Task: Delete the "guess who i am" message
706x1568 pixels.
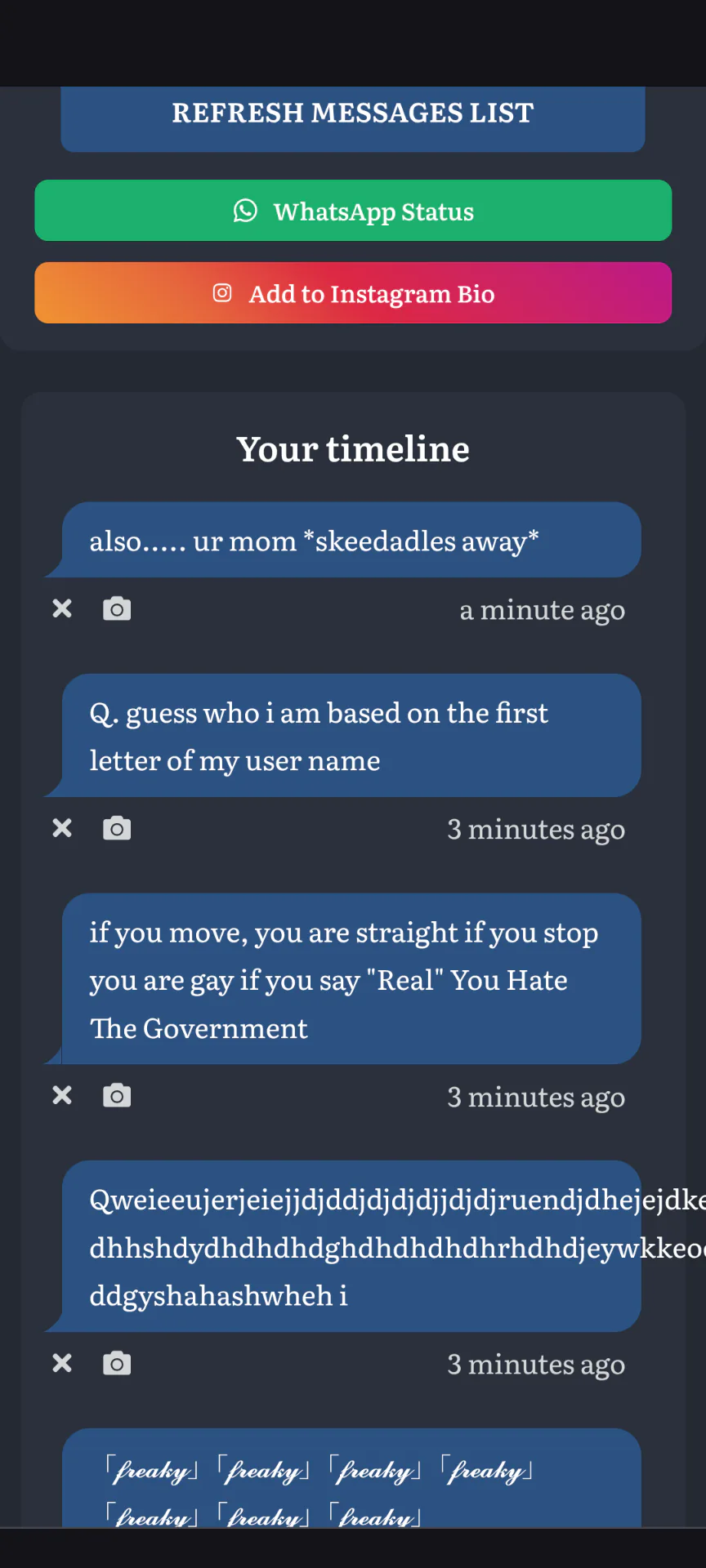Action: [62, 829]
